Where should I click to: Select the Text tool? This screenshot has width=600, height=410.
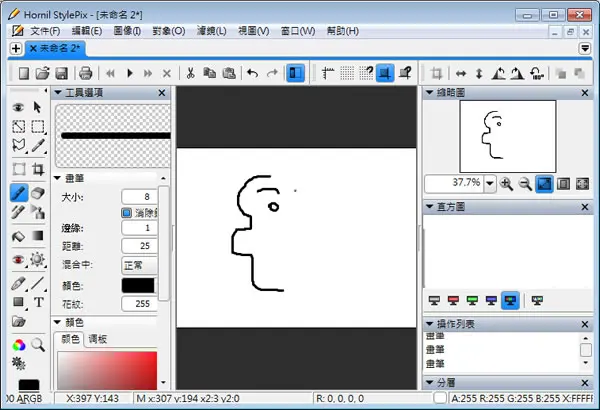38,302
